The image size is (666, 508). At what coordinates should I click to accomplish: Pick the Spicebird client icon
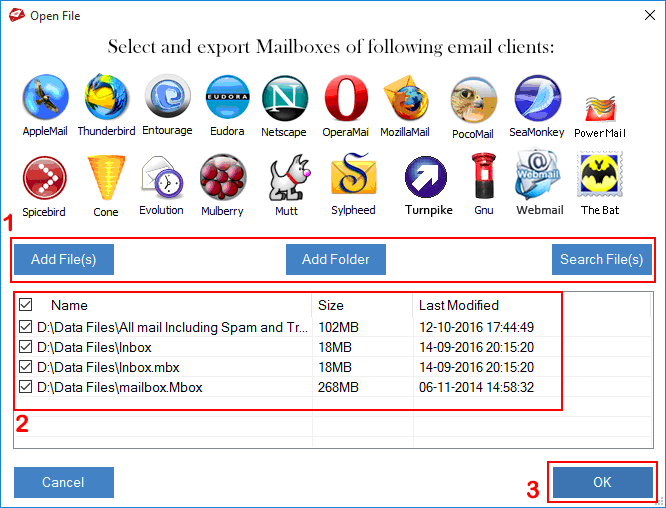click(x=45, y=178)
